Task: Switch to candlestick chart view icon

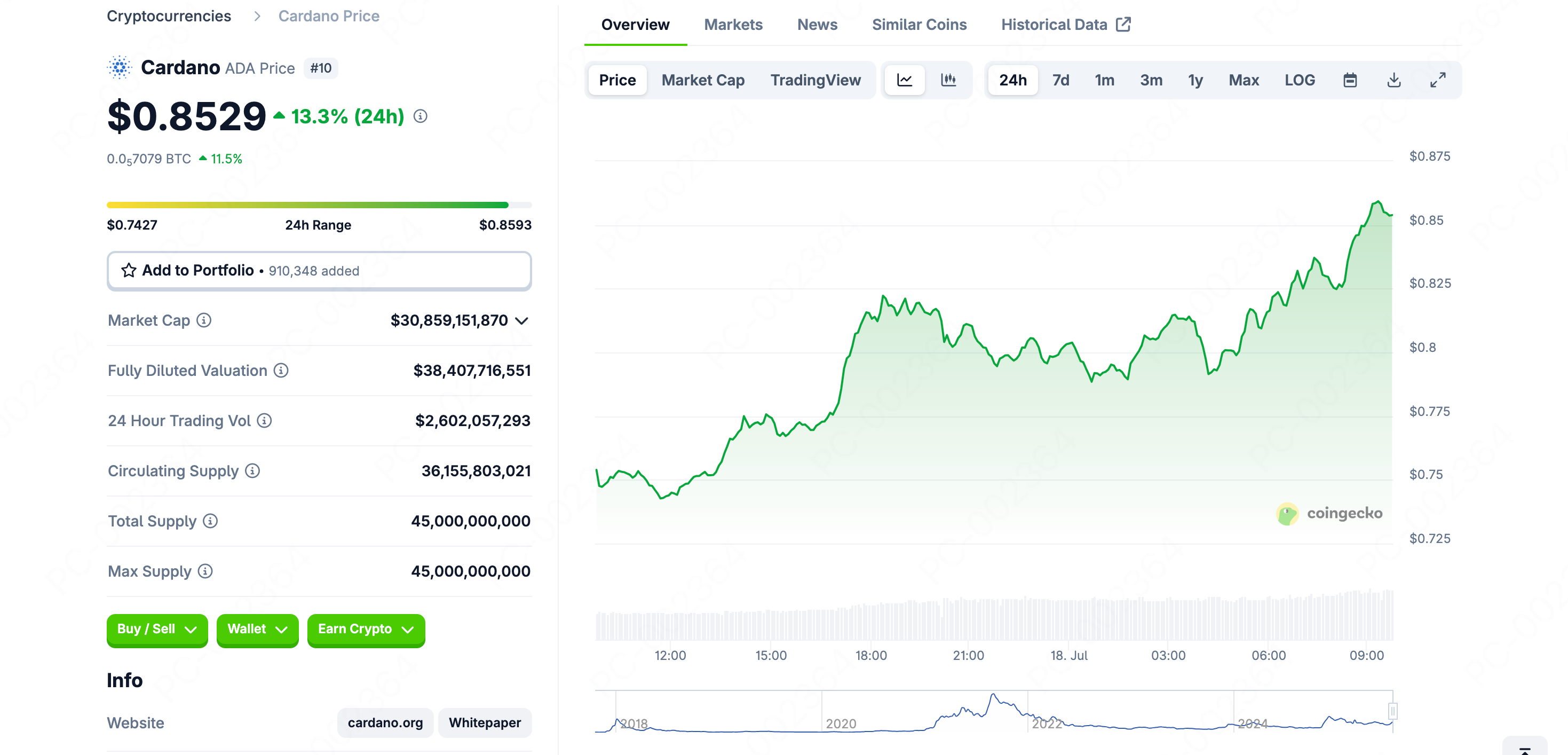Action: [x=948, y=81]
